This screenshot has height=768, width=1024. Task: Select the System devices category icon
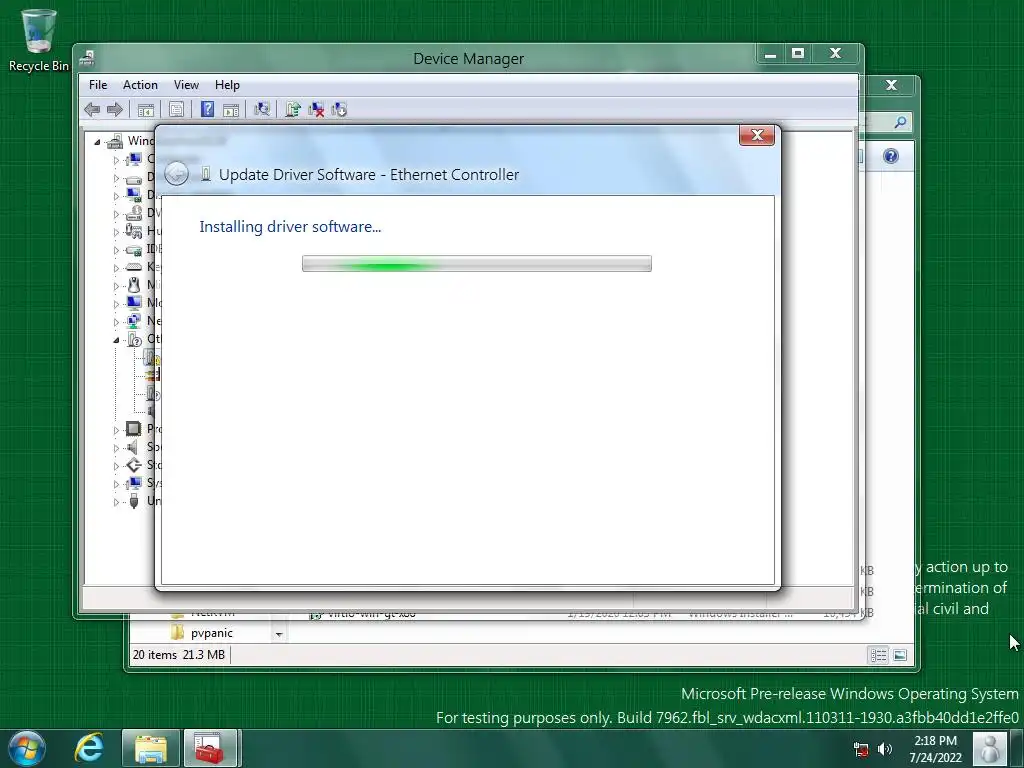134,483
